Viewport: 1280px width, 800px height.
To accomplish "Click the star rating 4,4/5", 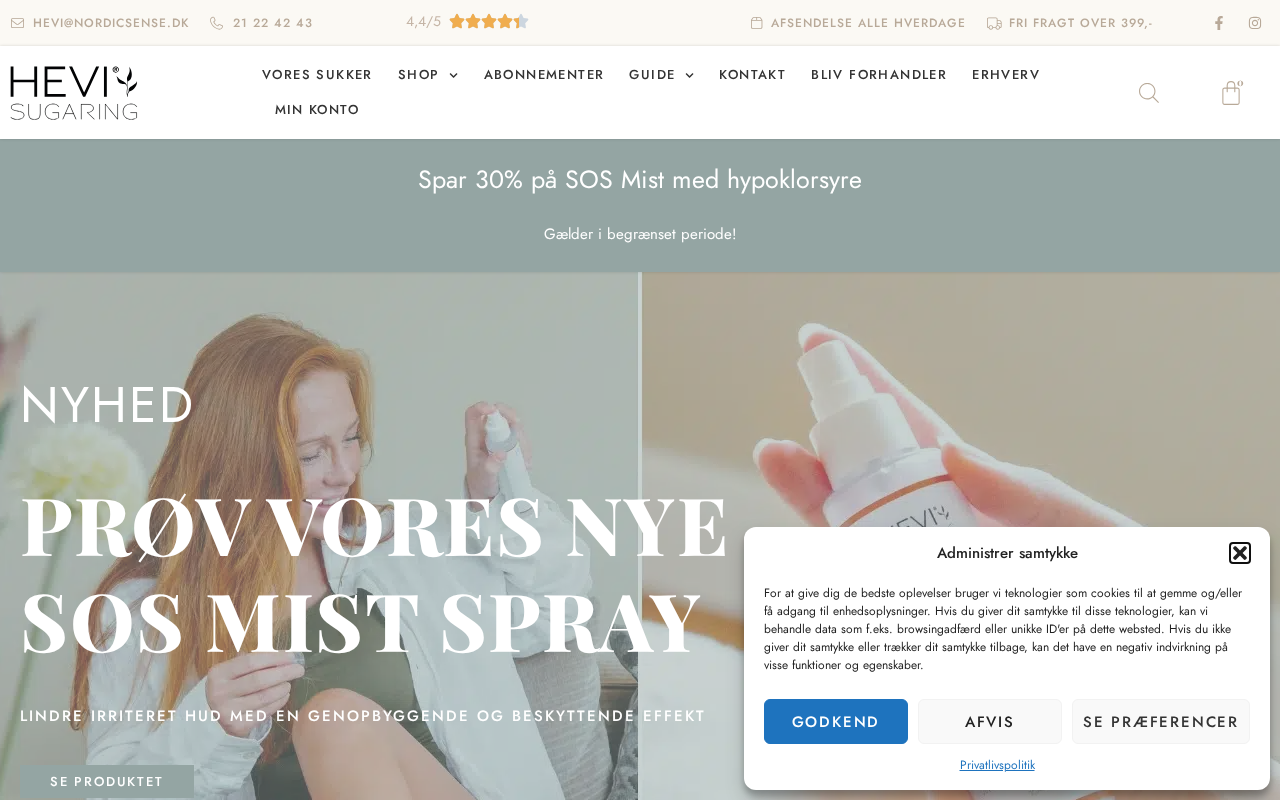I will [x=467, y=21].
